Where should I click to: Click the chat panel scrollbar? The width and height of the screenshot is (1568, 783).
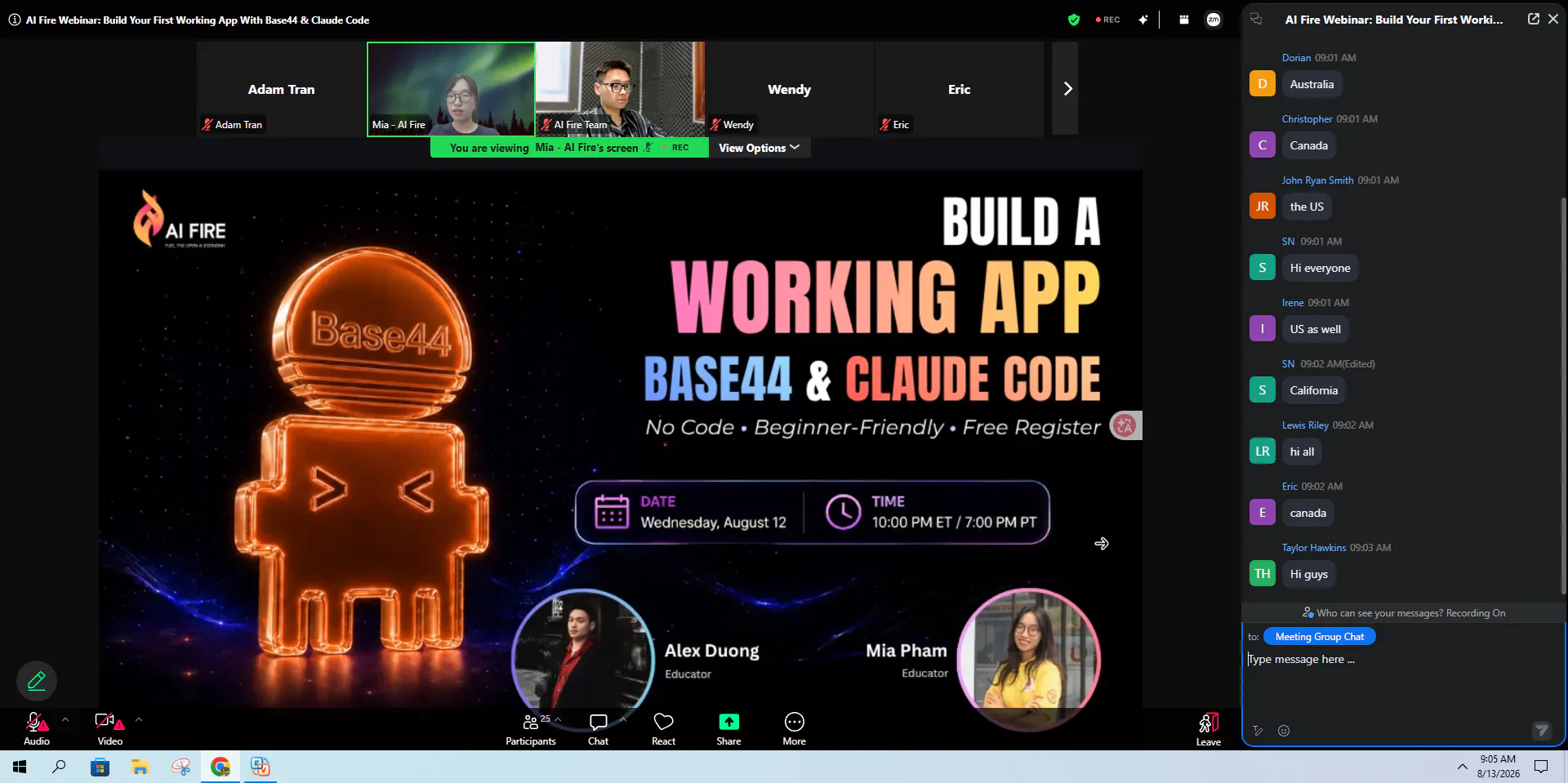pos(1563,396)
